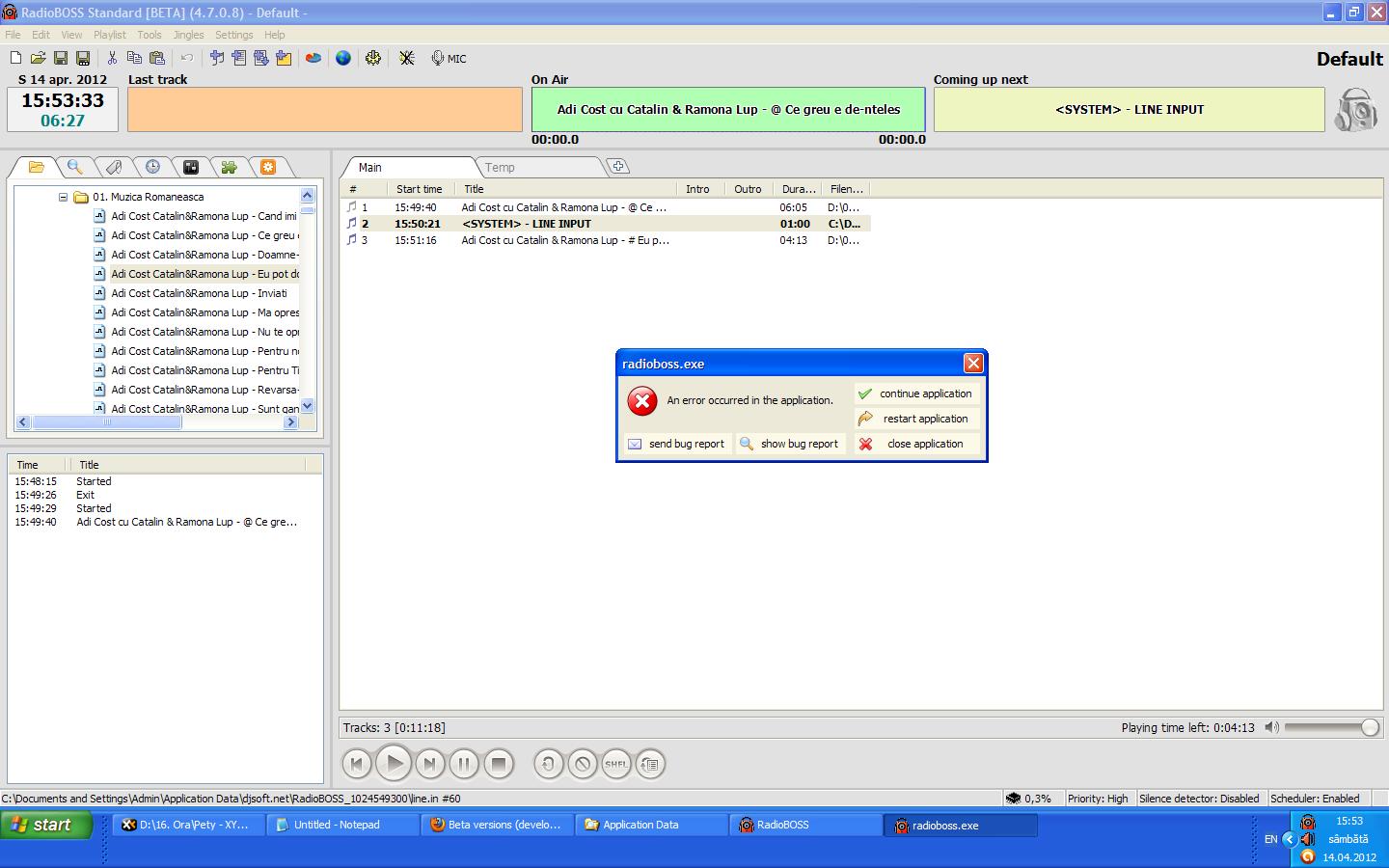The height and width of the screenshot is (868, 1389).
Task: Open the tag editor tab
Action: coord(114,167)
